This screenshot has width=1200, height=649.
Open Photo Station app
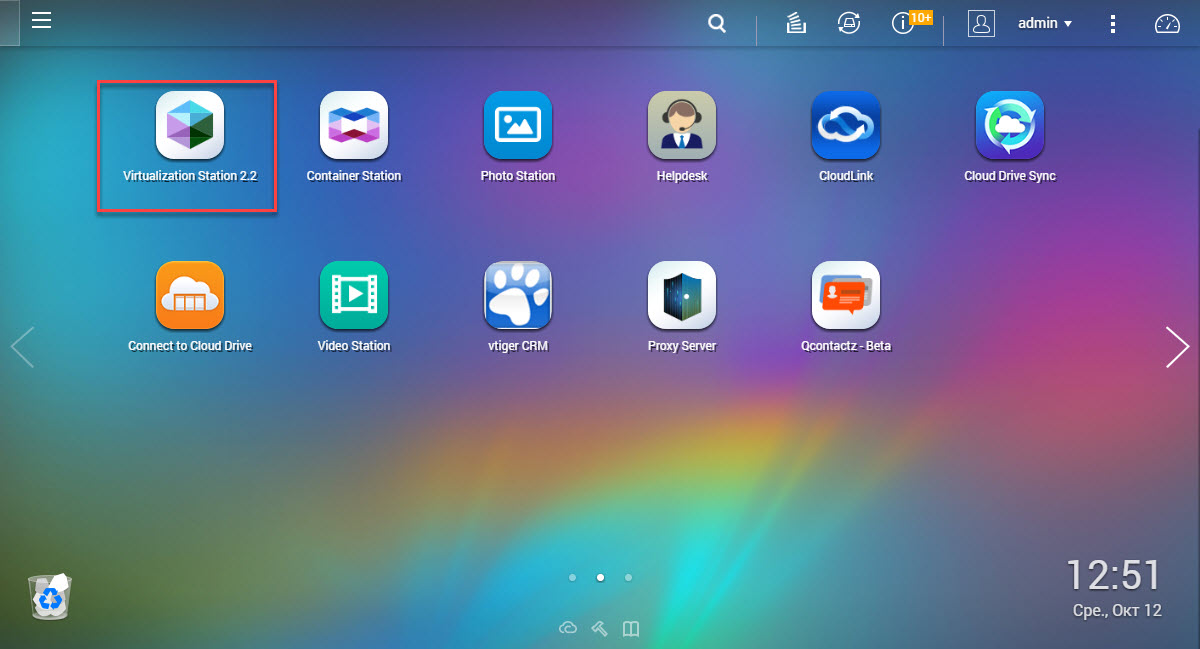(518, 126)
